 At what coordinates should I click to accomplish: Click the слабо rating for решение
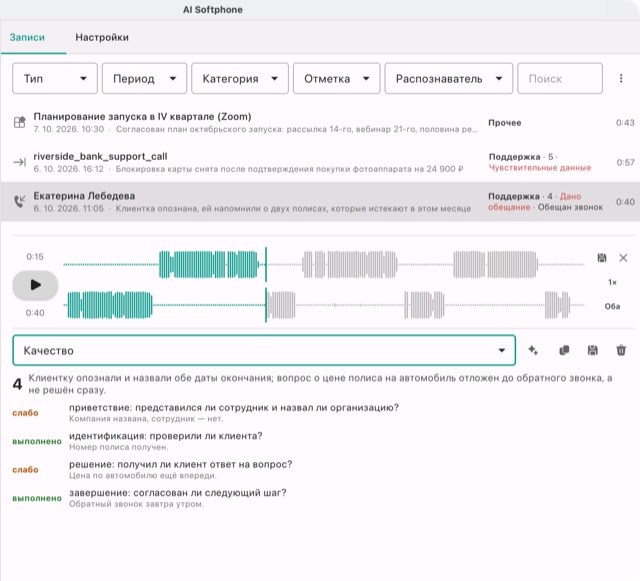coord(25,470)
